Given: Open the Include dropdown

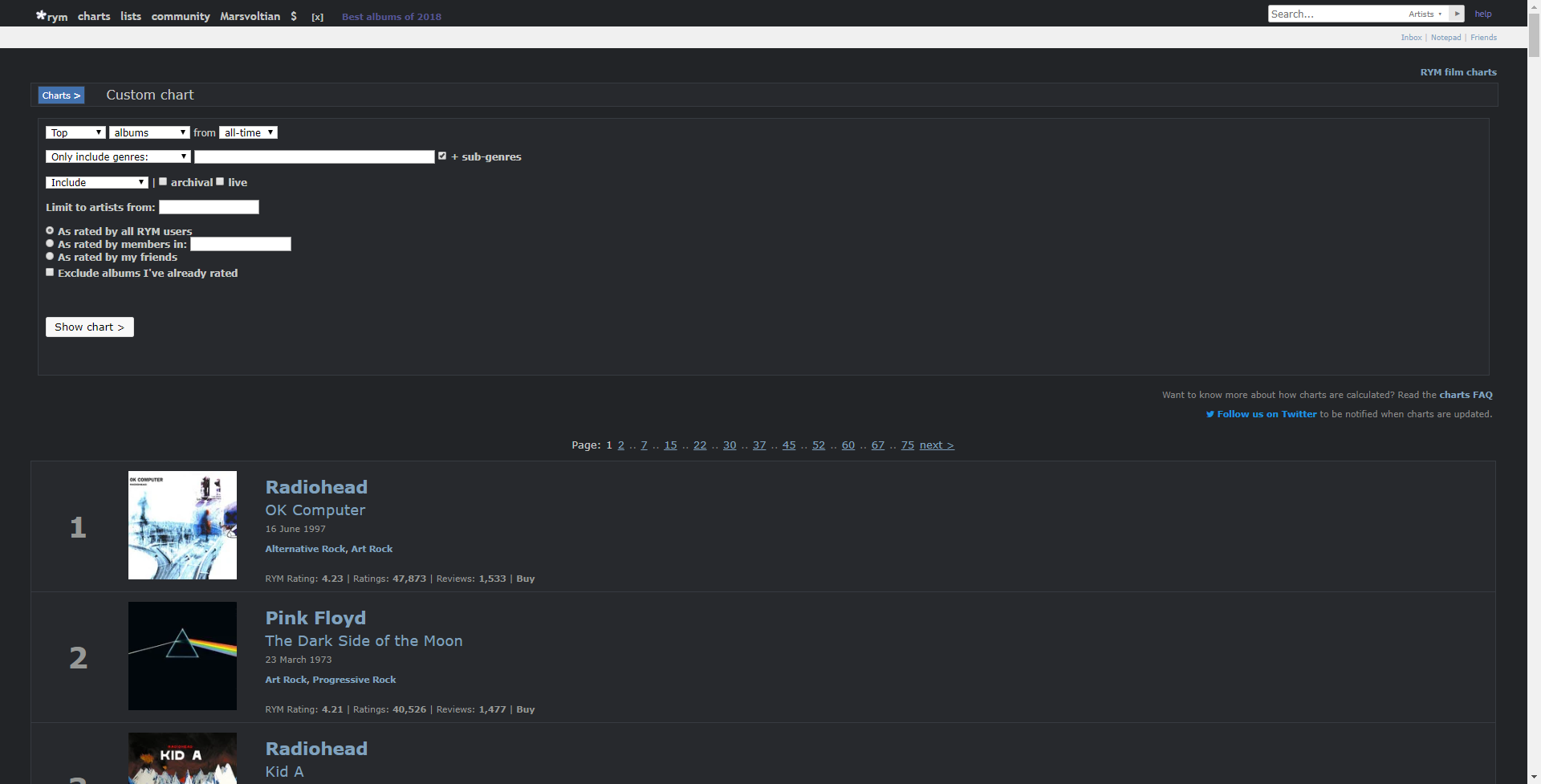Looking at the screenshot, I should pyautogui.click(x=97, y=182).
